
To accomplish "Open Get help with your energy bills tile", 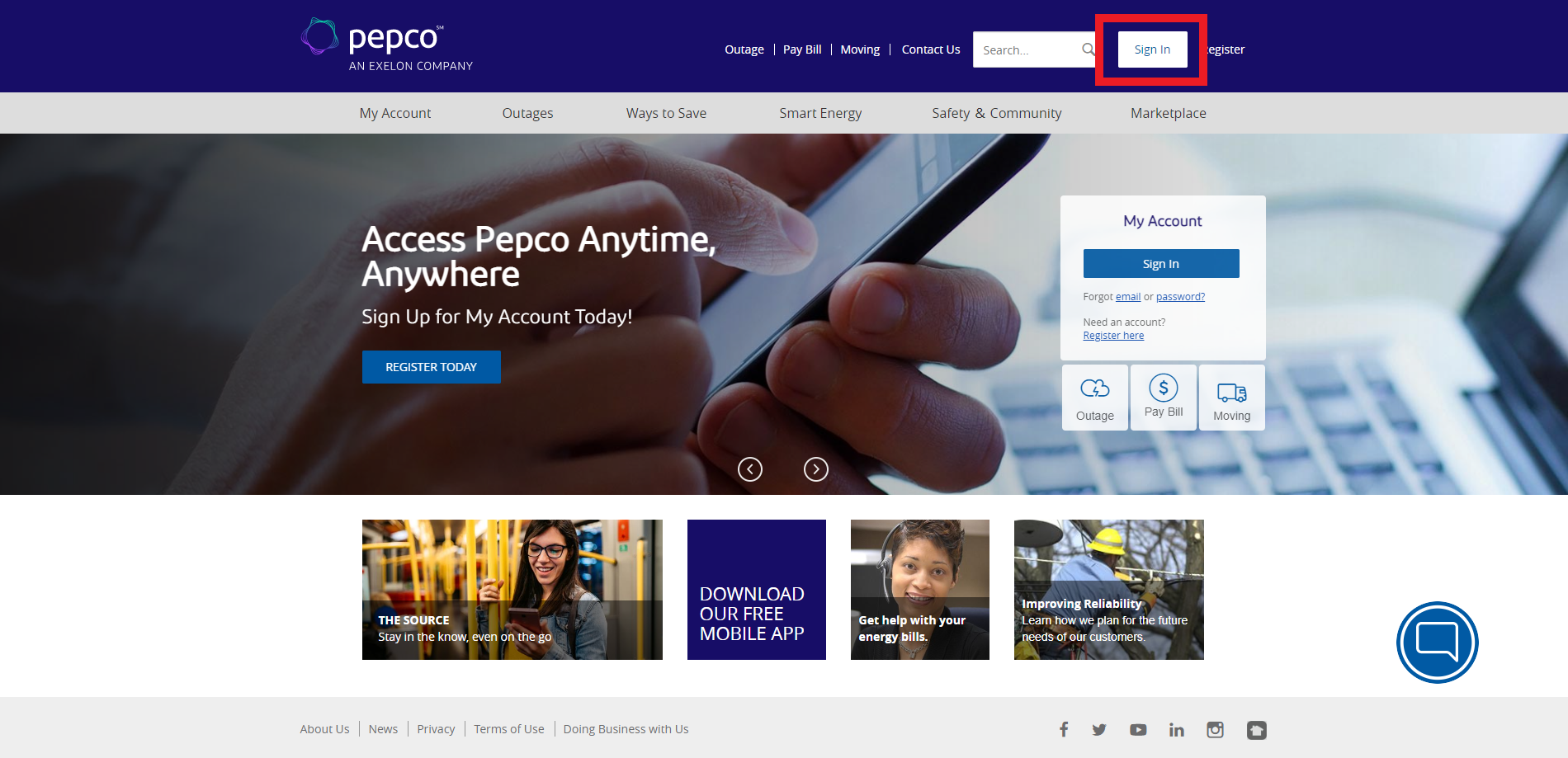I will click(x=920, y=590).
